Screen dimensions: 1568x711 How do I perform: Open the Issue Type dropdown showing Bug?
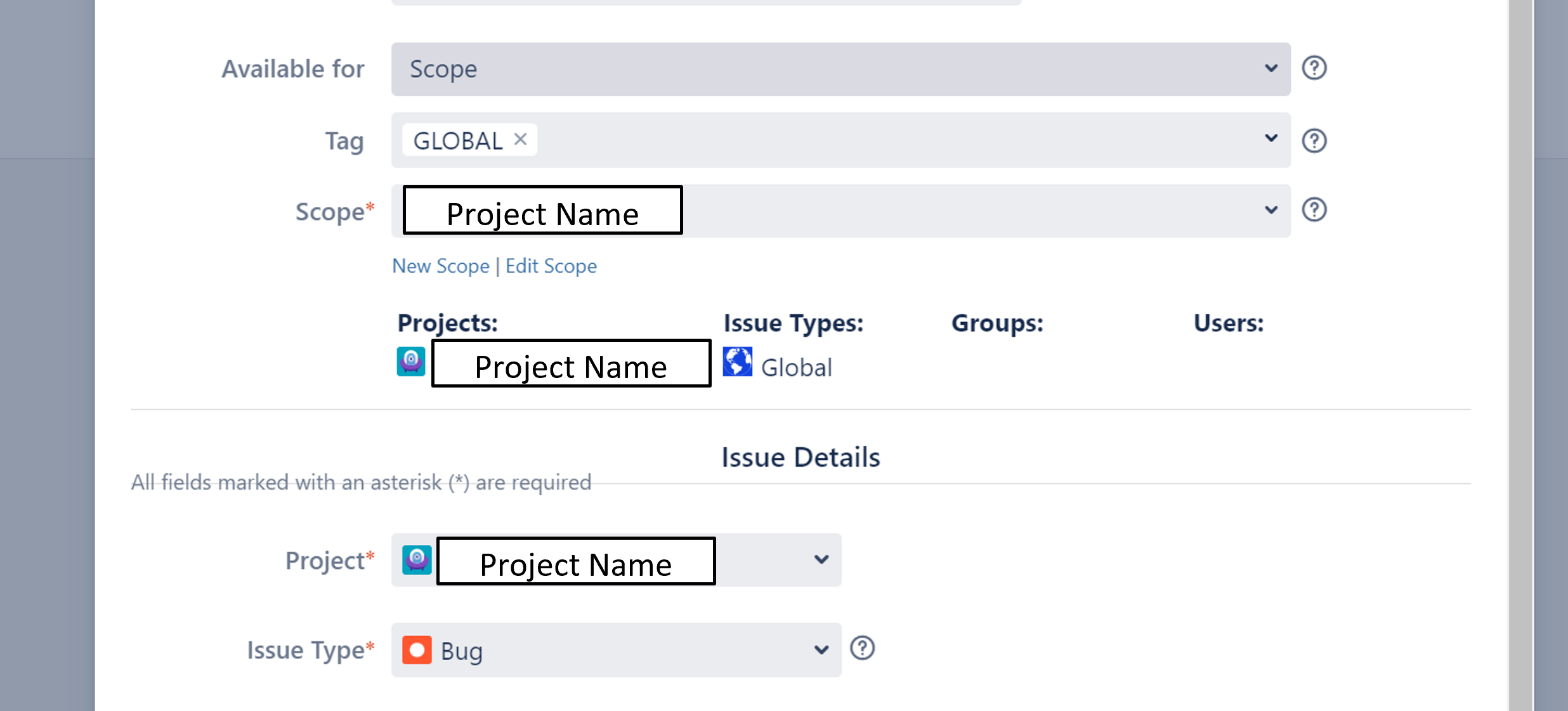click(x=616, y=650)
